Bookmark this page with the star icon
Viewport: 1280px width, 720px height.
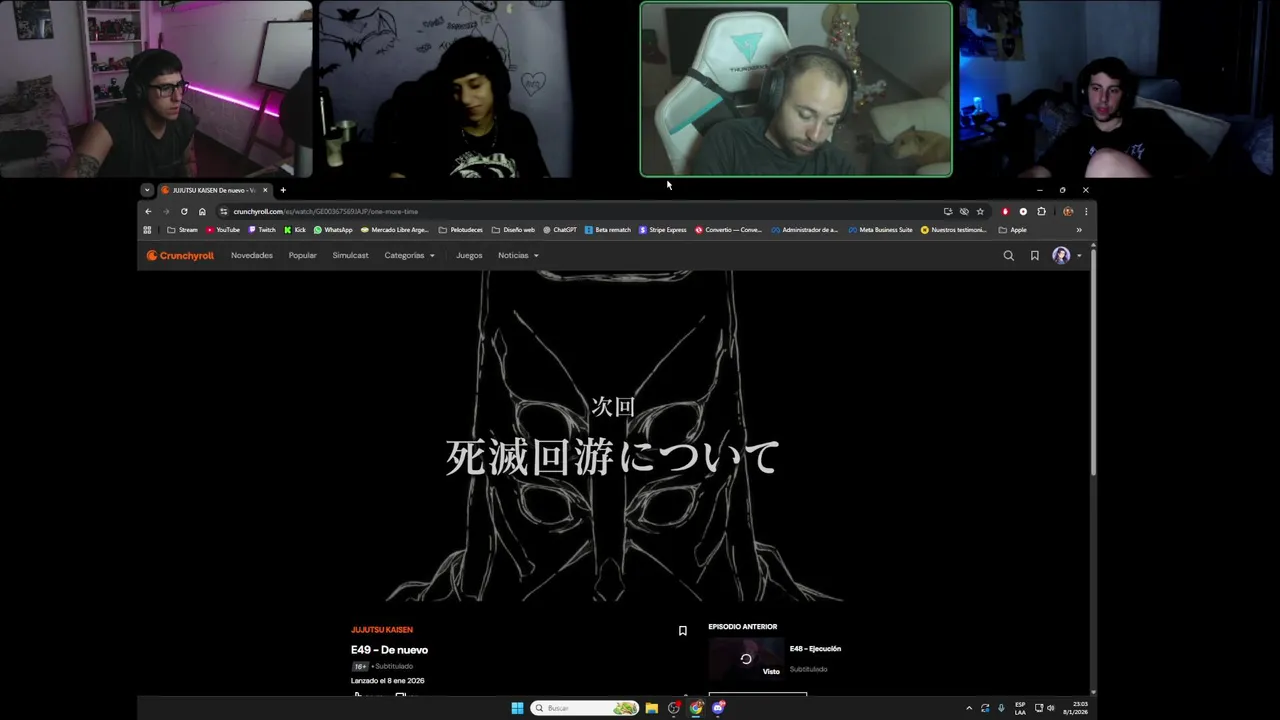tap(980, 211)
